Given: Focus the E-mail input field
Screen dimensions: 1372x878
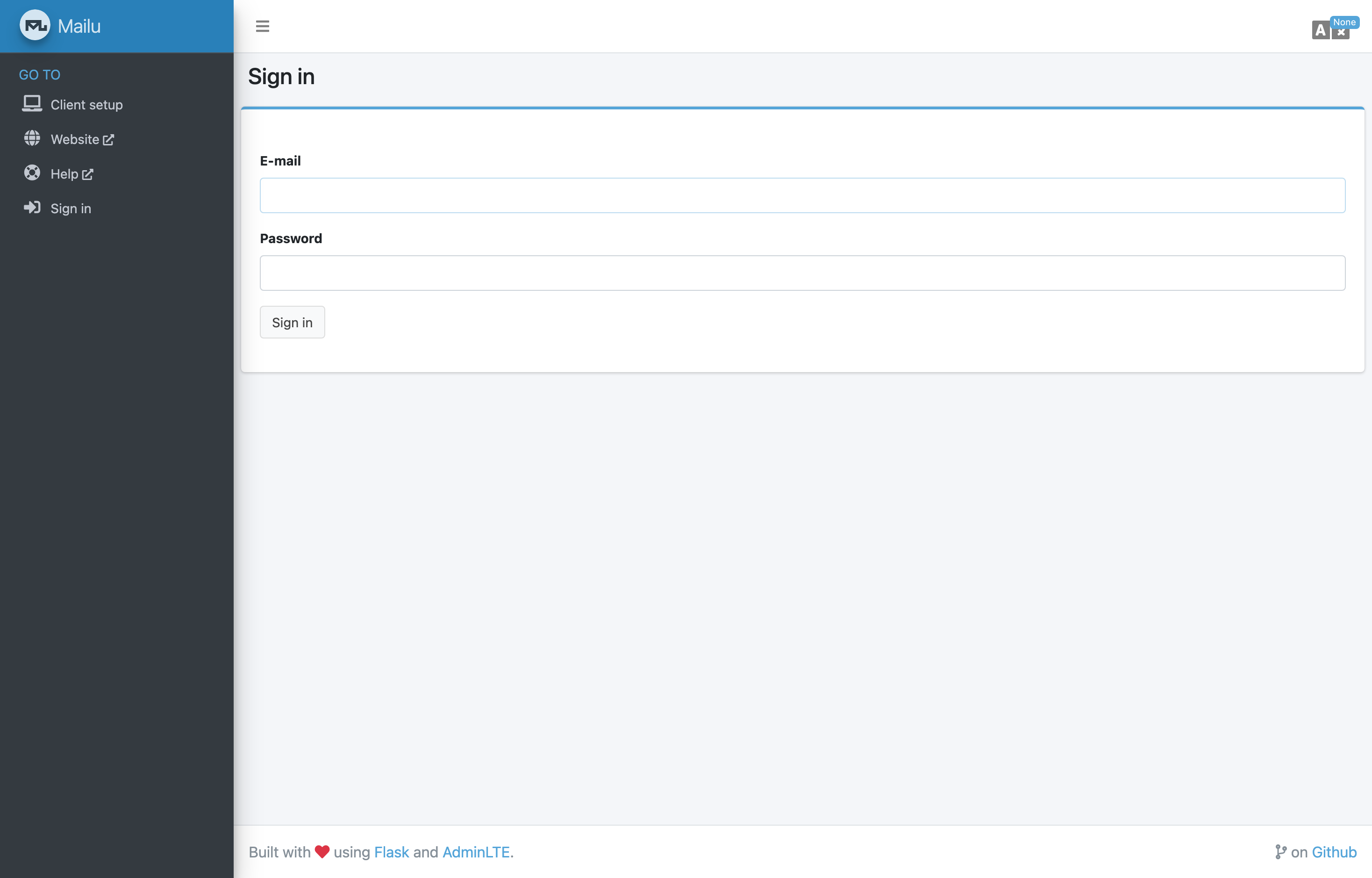Looking at the screenshot, I should point(802,195).
